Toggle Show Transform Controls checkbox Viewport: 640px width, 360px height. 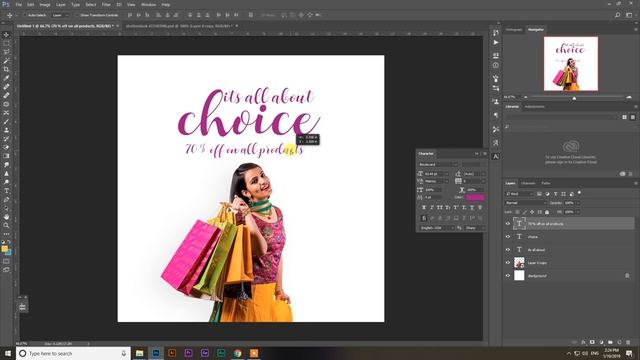click(x=78, y=15)
